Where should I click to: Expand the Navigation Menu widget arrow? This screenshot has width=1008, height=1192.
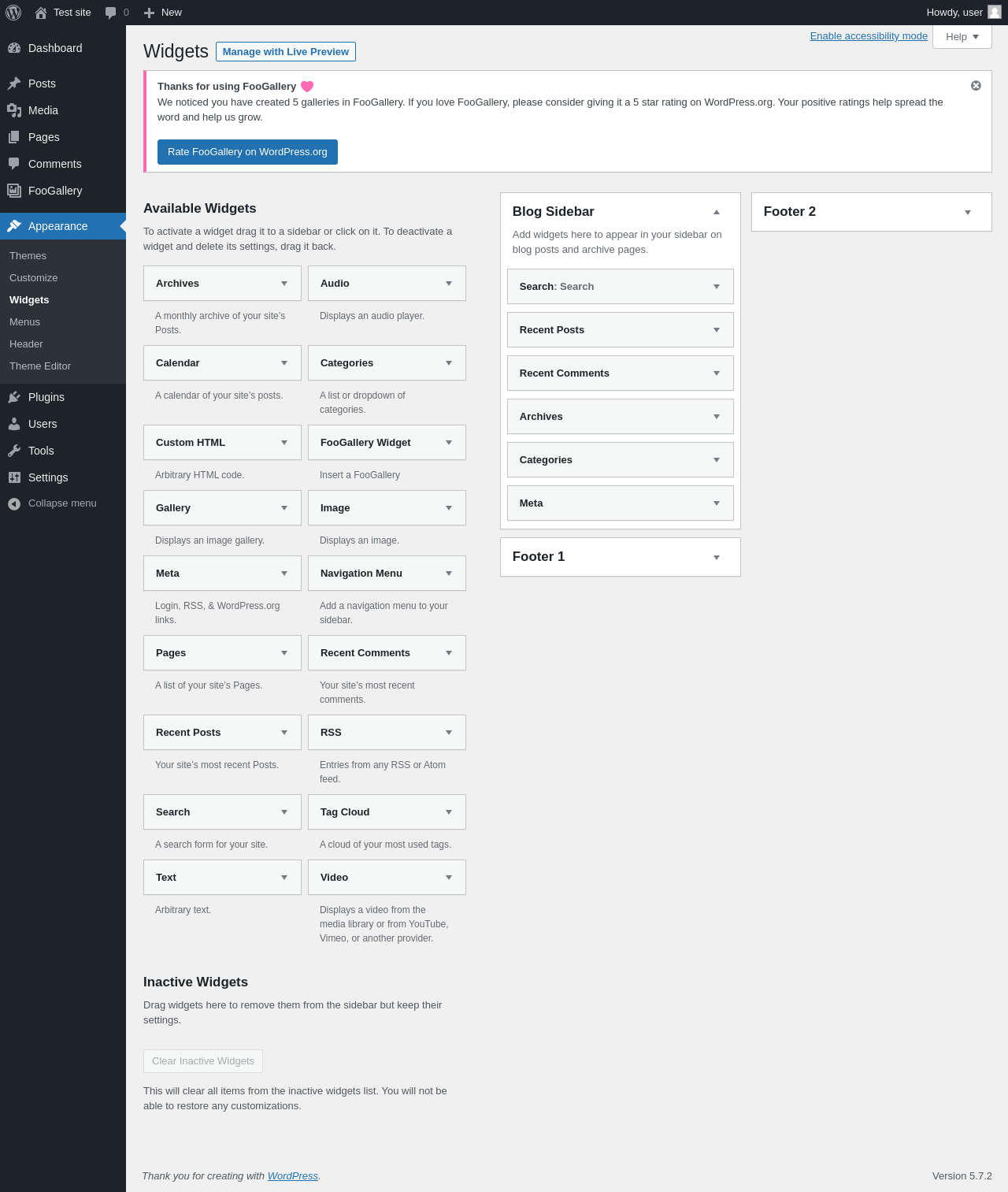pyautogui.click(x=449, y=574)
